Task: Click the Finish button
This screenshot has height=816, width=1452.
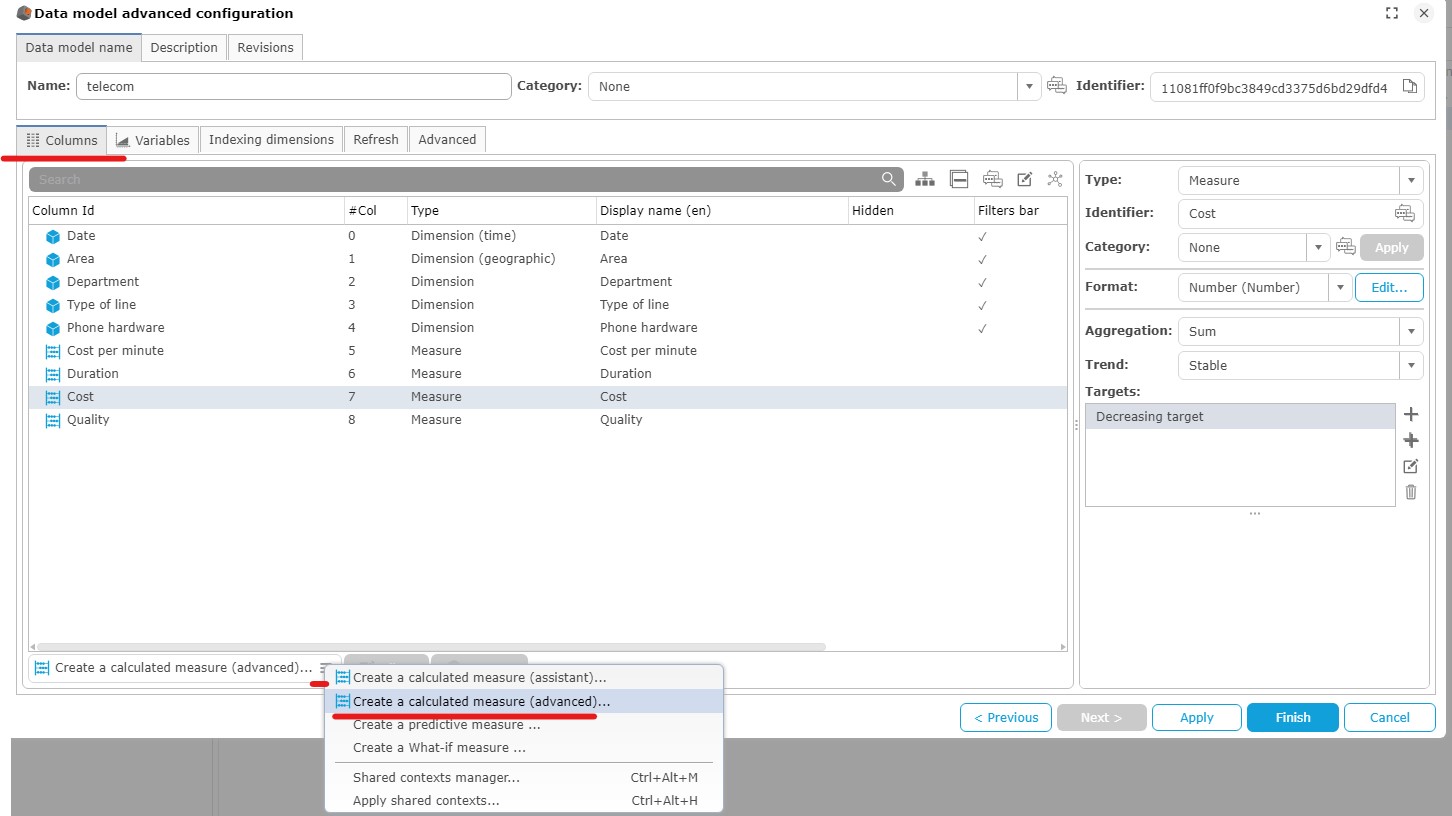Action: (1292, 717)
